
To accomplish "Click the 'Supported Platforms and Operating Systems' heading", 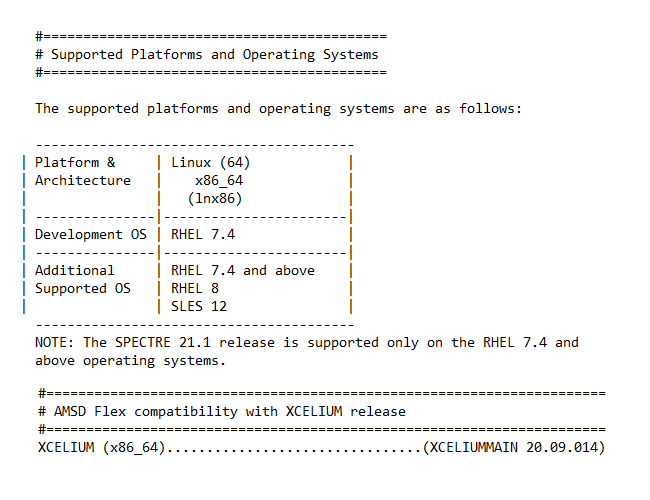I will pos(215,55).
